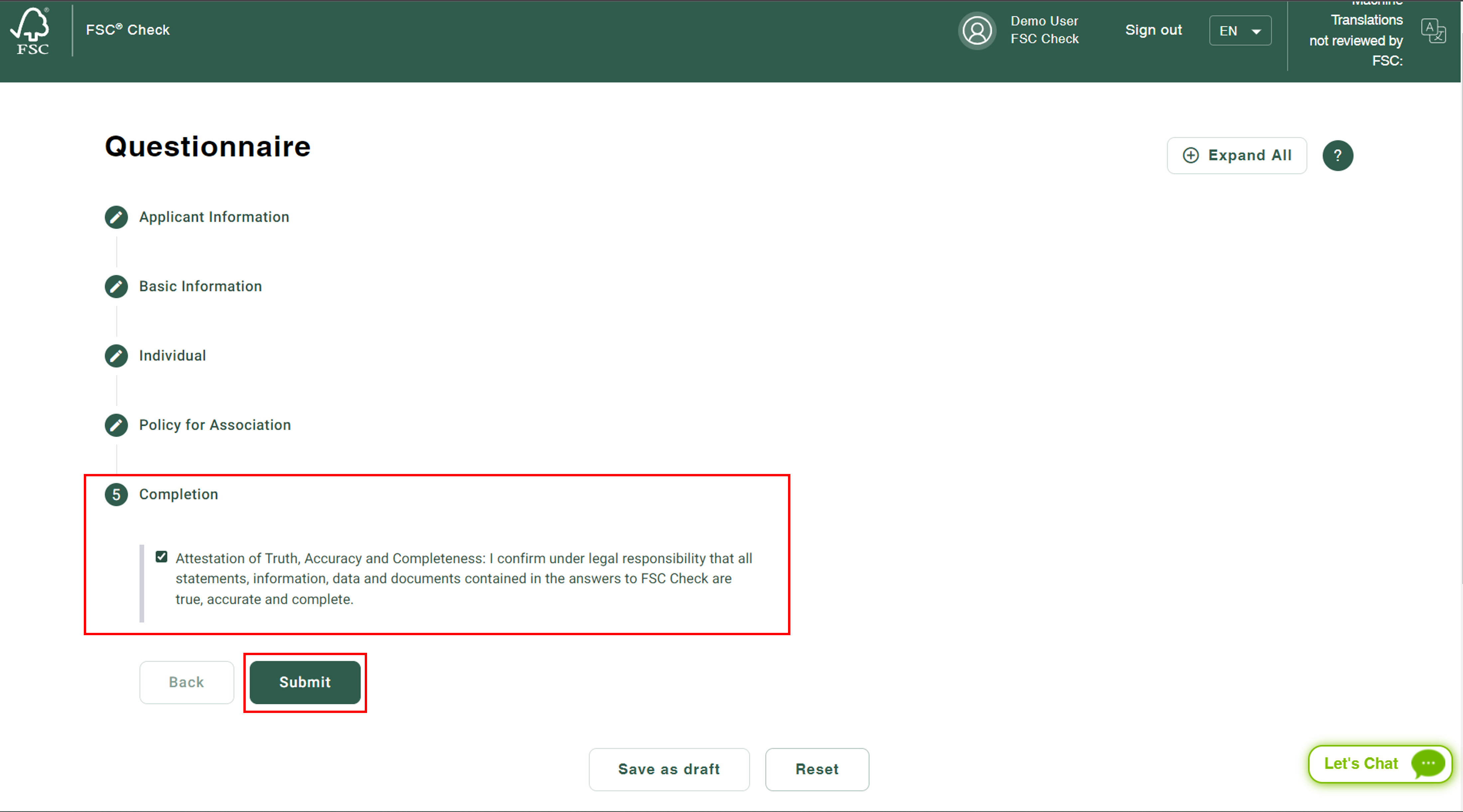Submit the questionnaire

[x=305, y=682]
